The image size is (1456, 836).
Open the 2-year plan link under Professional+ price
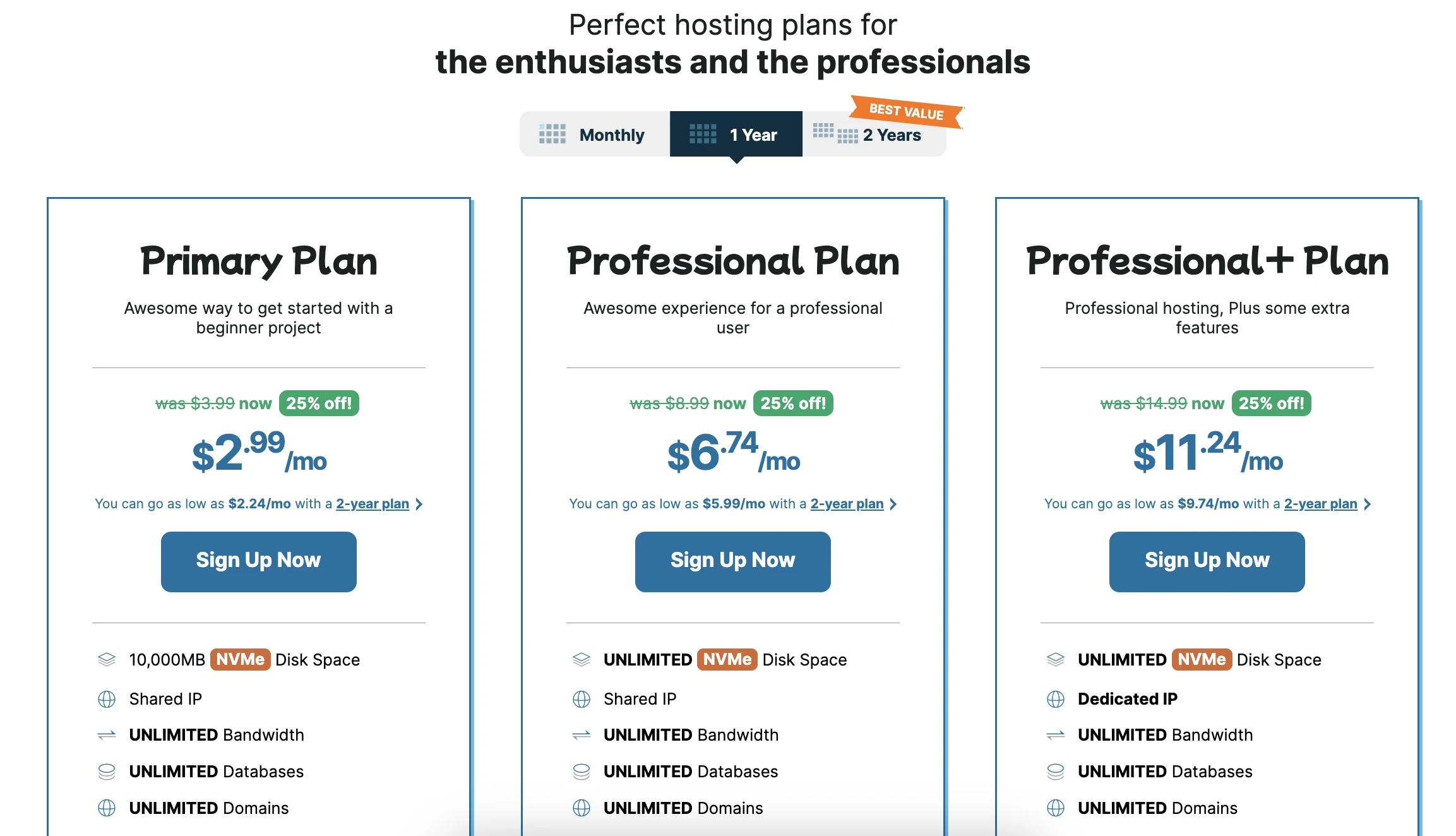coord(1320,504)
